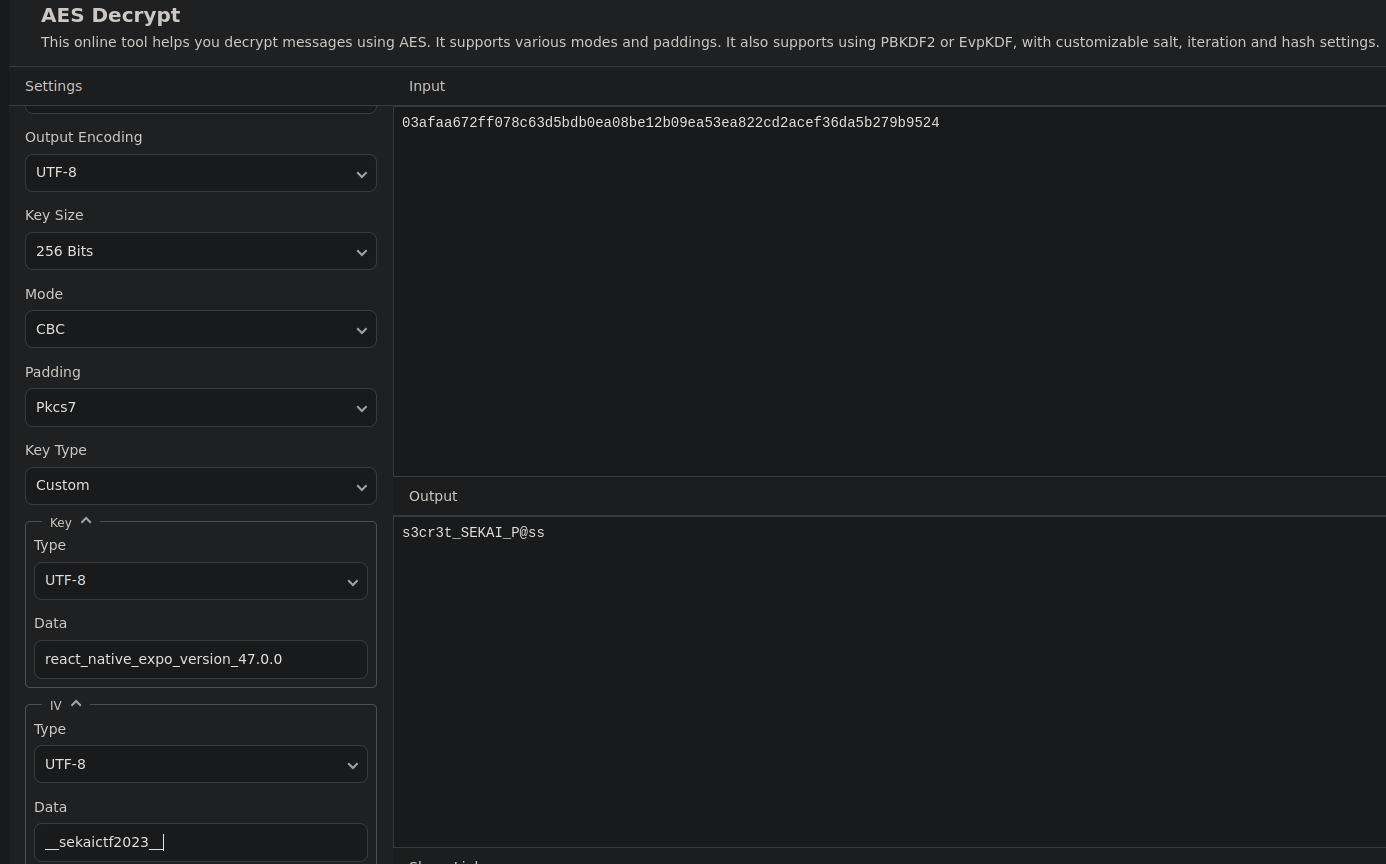Click the Share Link option below Output
The height and width of the screenshot is (864, 1386).
[x=444, y=861]
